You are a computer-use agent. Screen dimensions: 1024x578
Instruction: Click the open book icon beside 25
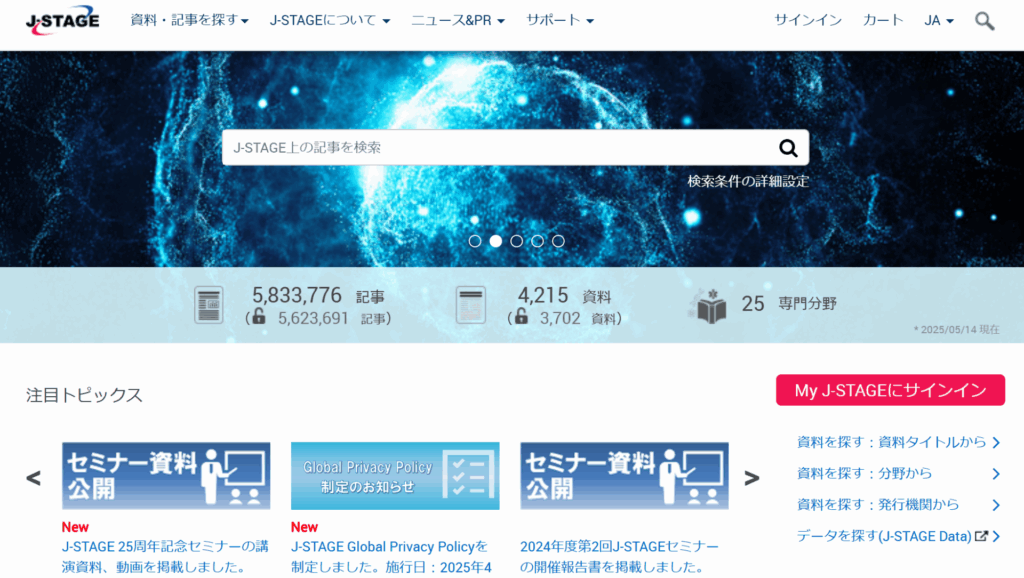(x=709, y=306)
